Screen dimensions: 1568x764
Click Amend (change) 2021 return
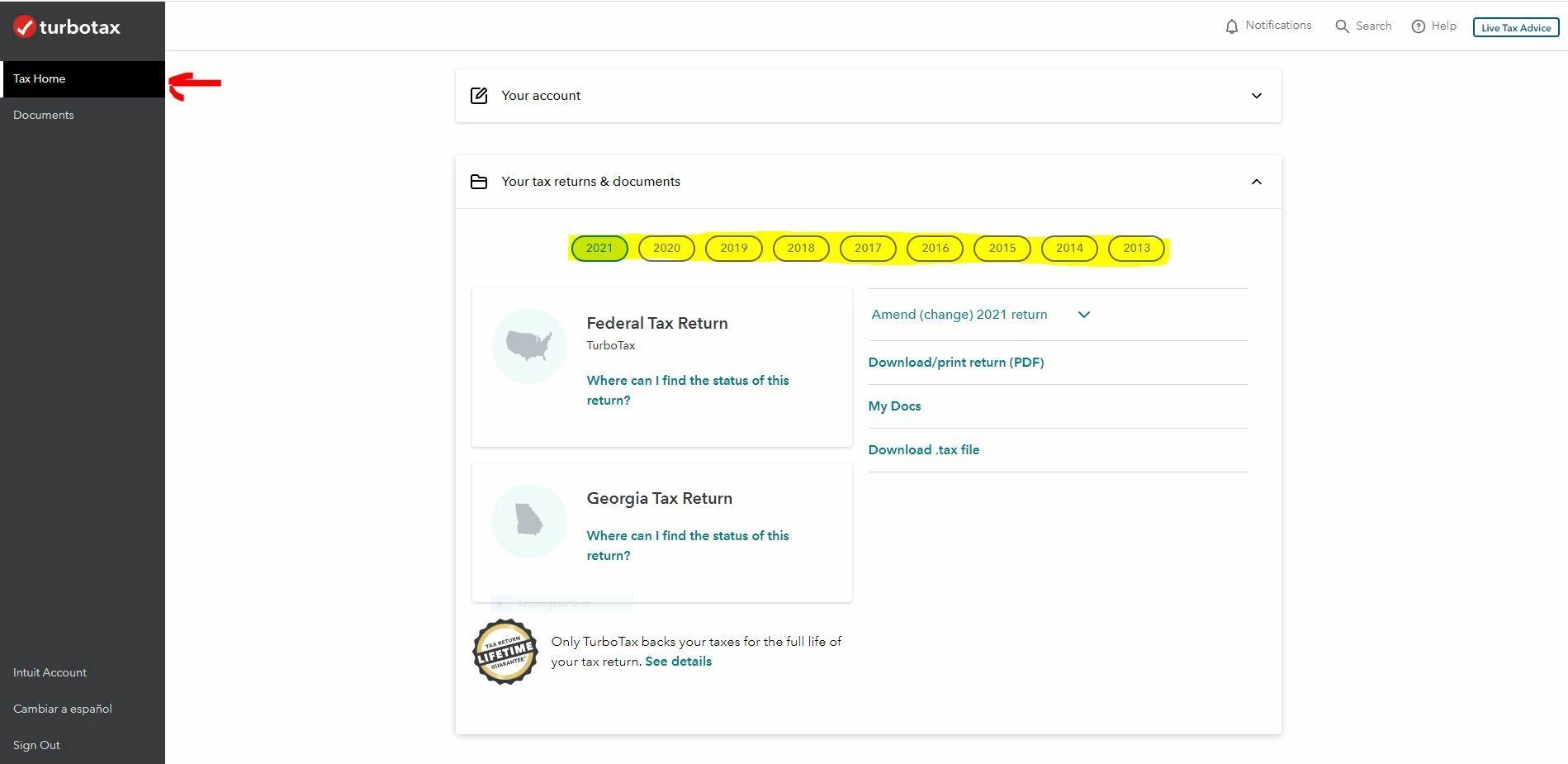959,315
